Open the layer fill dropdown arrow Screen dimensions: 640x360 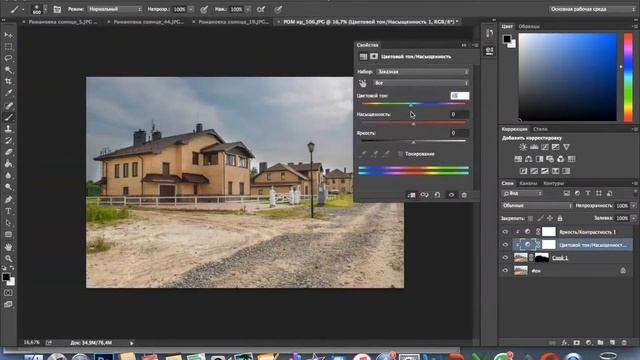coord(633,218)
